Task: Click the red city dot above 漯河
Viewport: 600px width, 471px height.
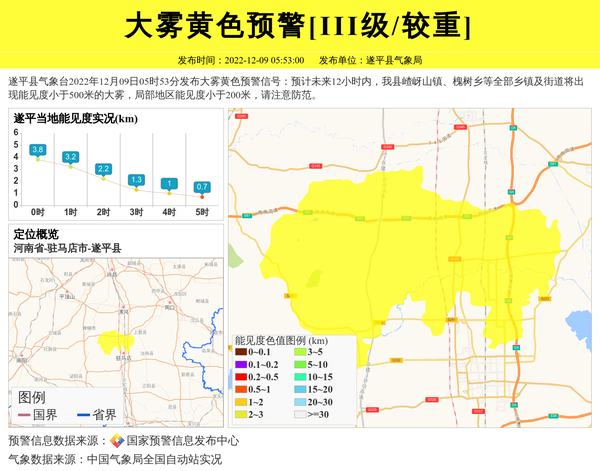Action: (x=123, y=307)
